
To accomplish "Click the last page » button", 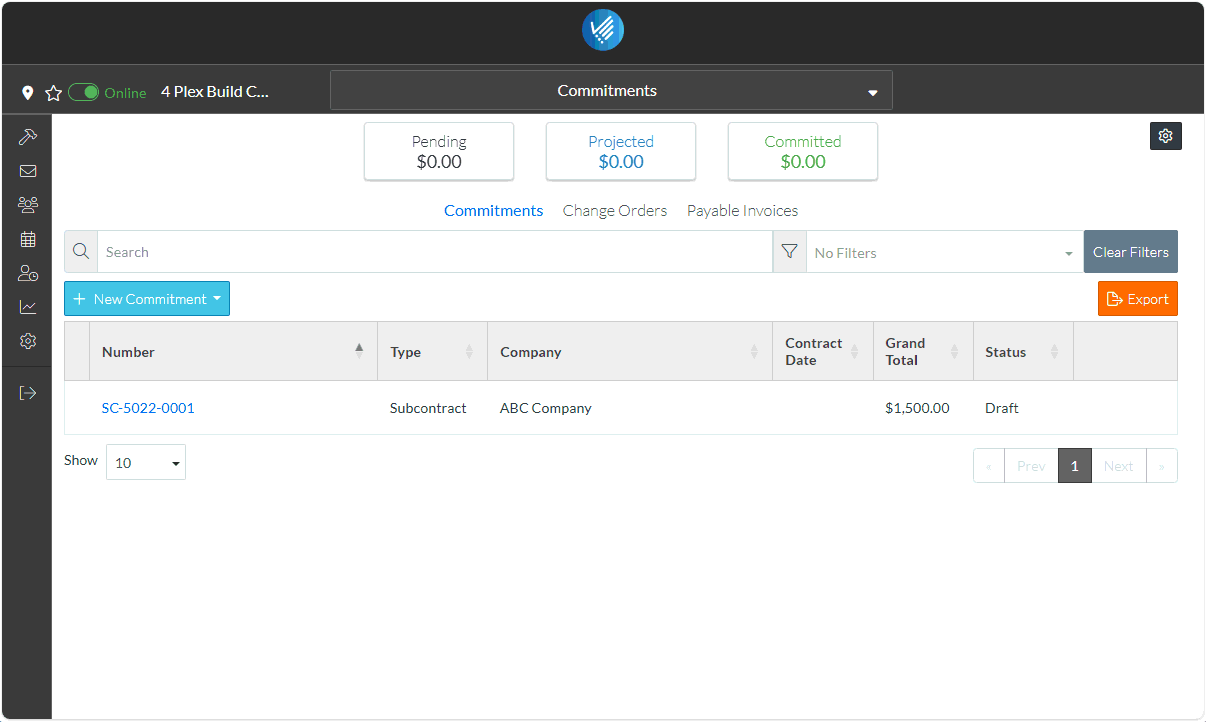I will [1161, 466].
